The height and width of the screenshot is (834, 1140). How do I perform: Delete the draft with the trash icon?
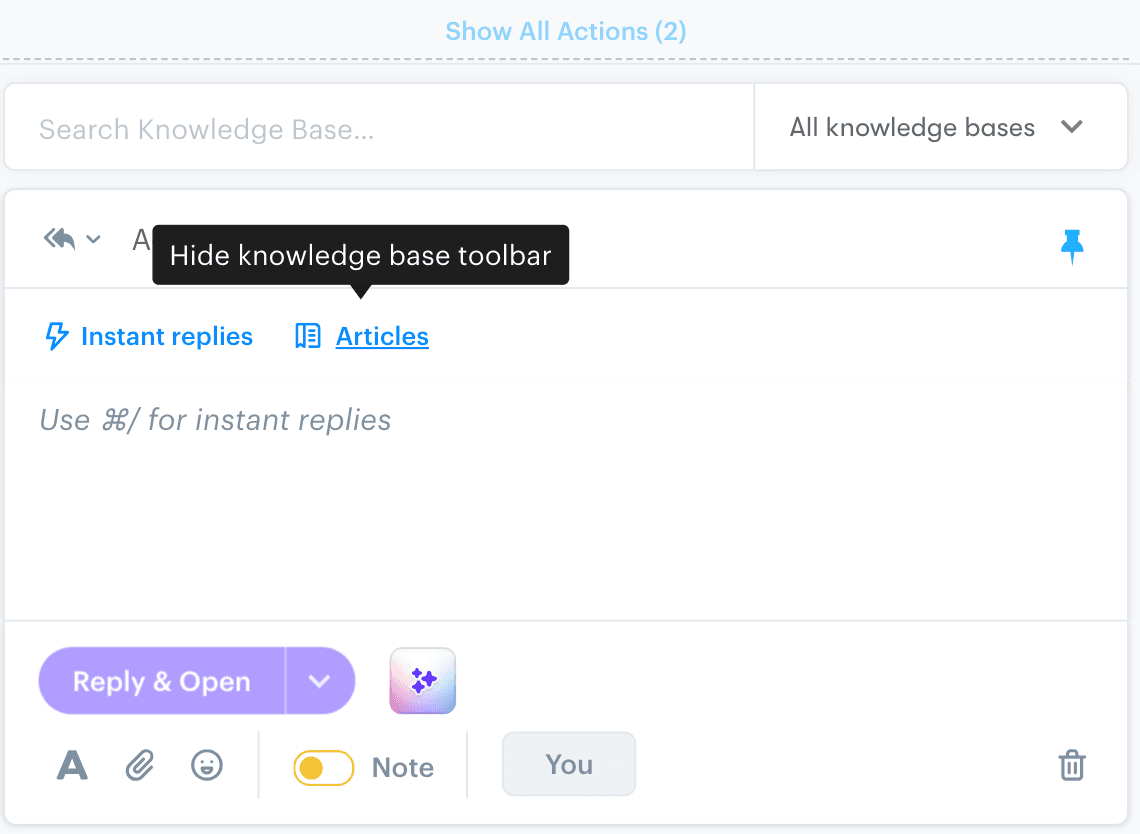[1072, 765]
